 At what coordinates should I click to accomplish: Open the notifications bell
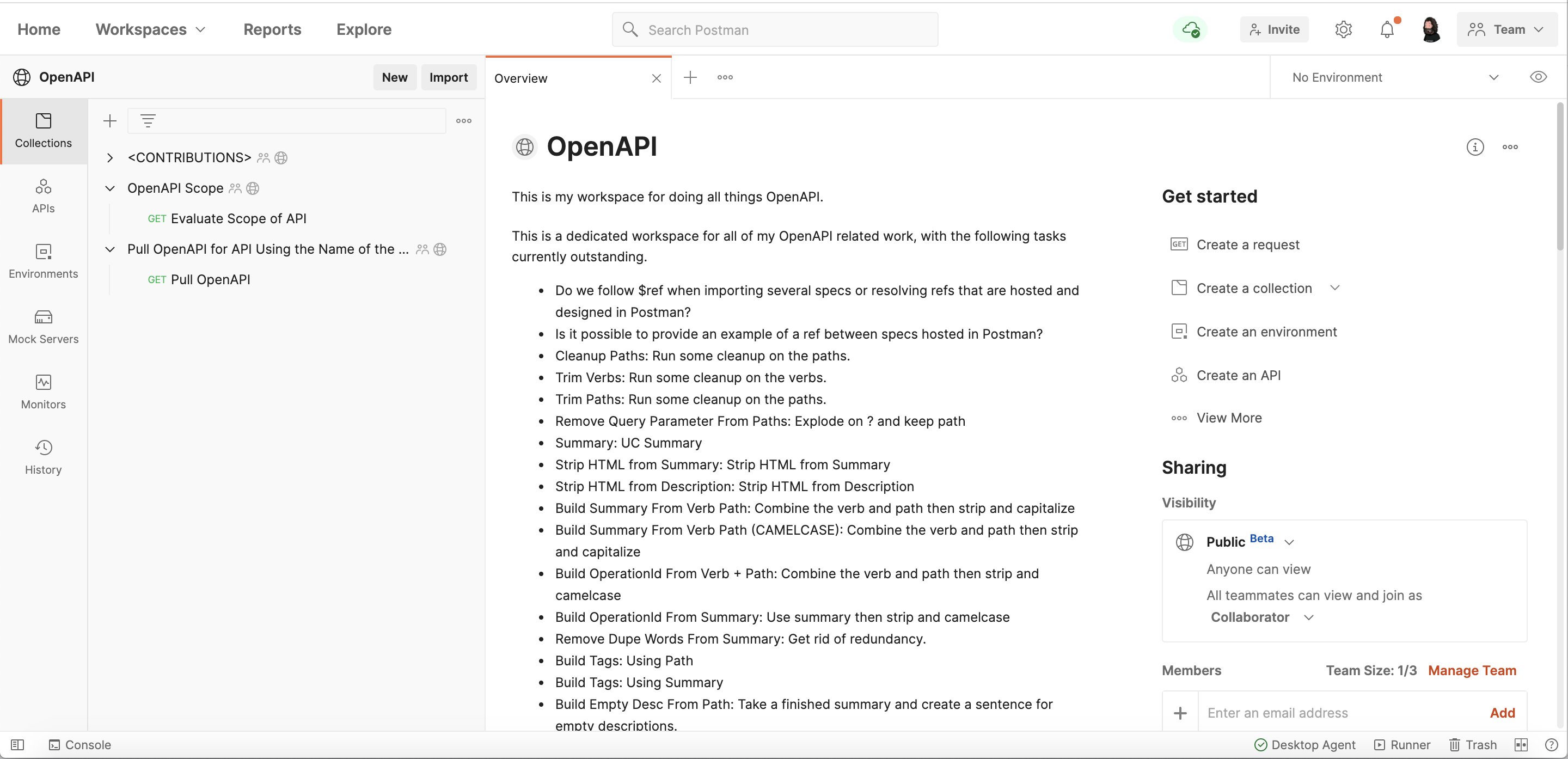pyautogui.click(x=1387, y=29)
